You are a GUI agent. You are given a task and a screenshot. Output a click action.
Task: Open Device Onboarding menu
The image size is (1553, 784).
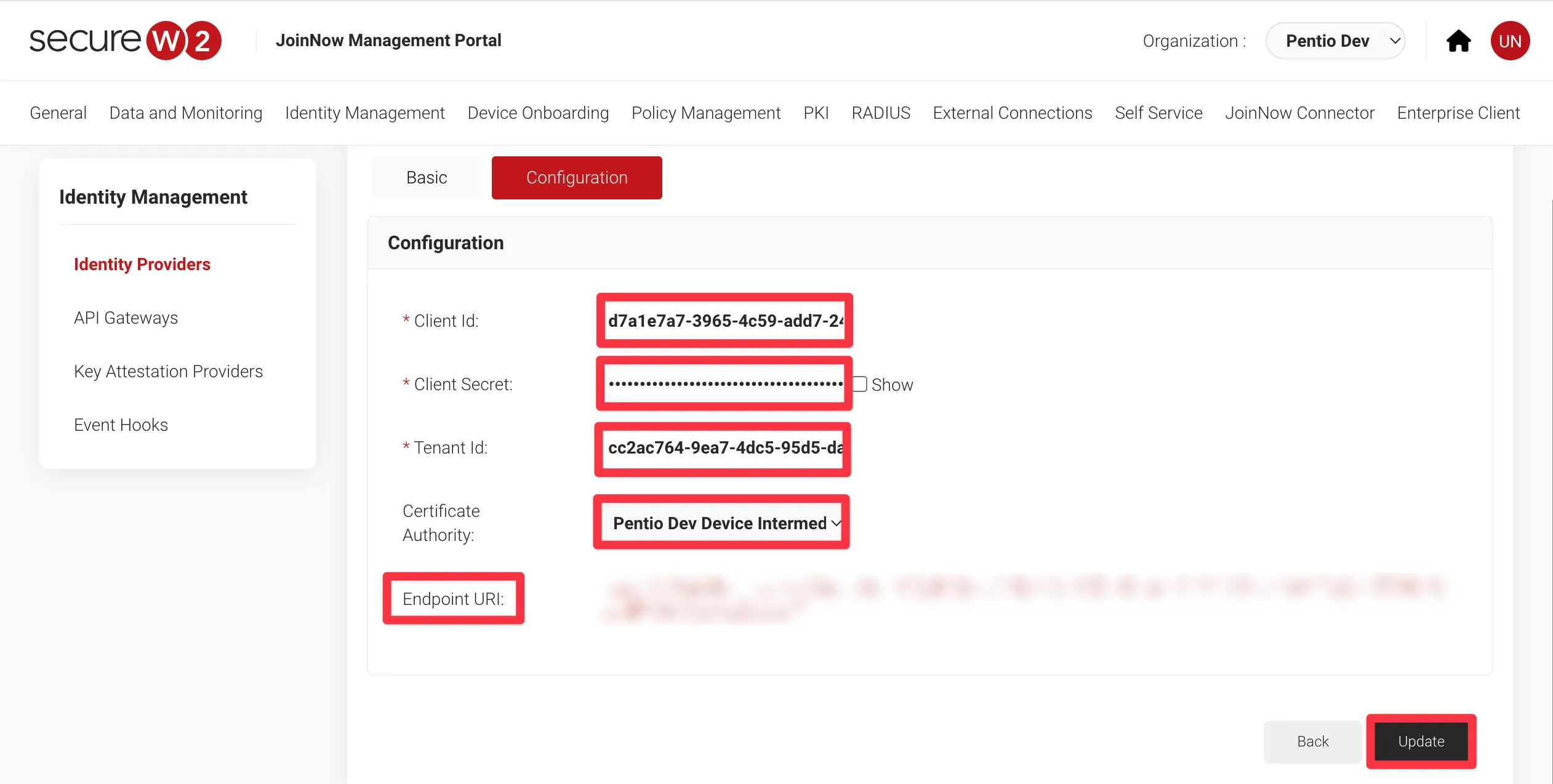(538, 113)
